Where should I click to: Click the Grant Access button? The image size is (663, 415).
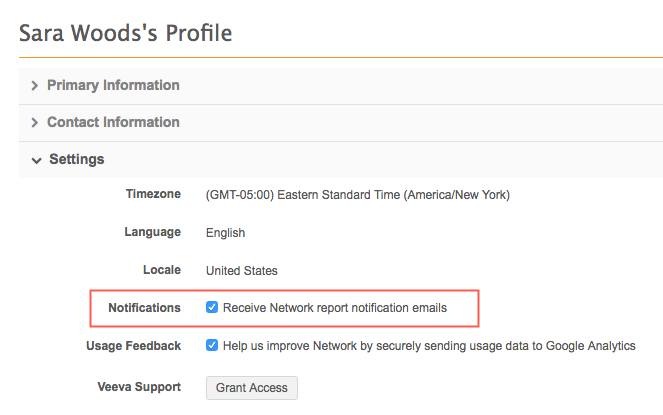(x=251, y=388)
